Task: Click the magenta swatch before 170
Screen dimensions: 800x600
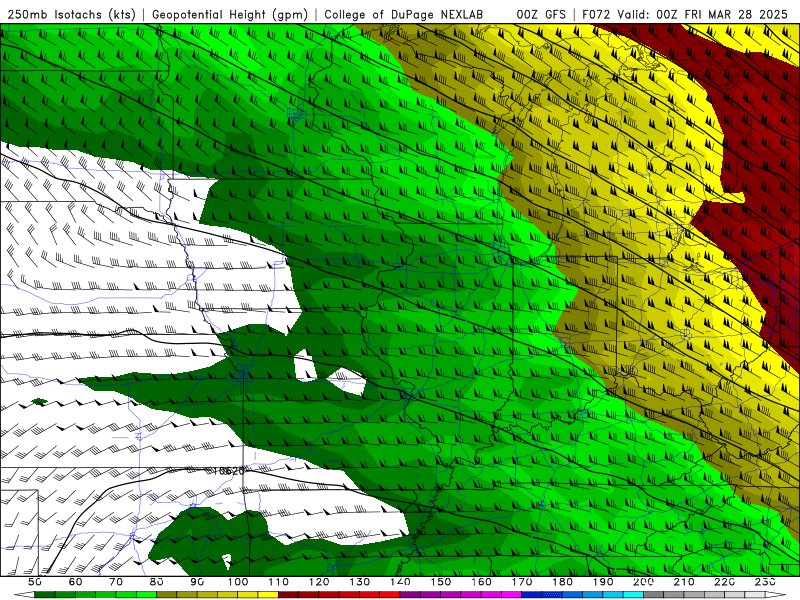Action: [x=511, y=594]
